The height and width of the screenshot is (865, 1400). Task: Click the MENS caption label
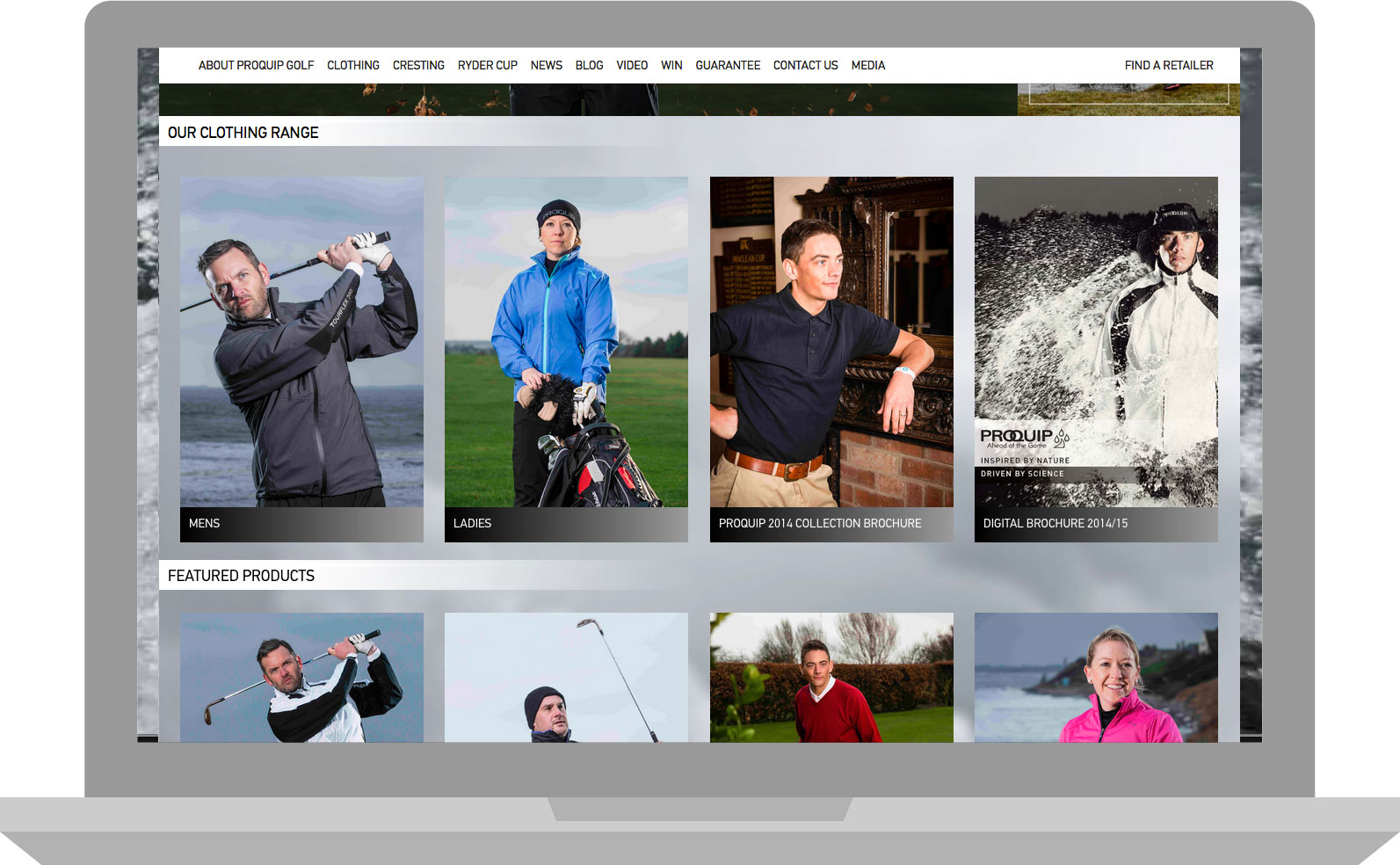click(x=205, y=523)
